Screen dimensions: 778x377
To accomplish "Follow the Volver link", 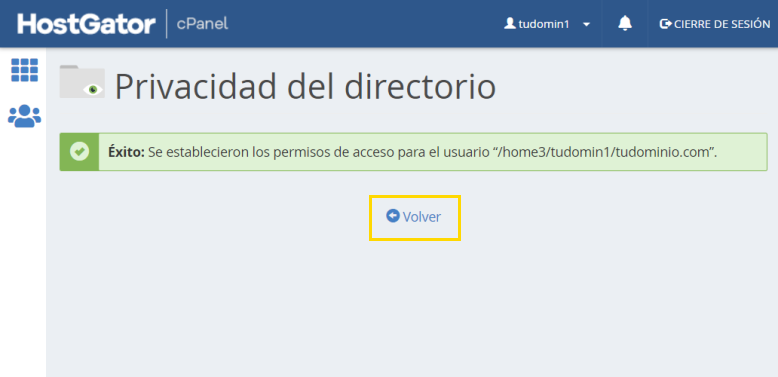I will coord(414,217).
